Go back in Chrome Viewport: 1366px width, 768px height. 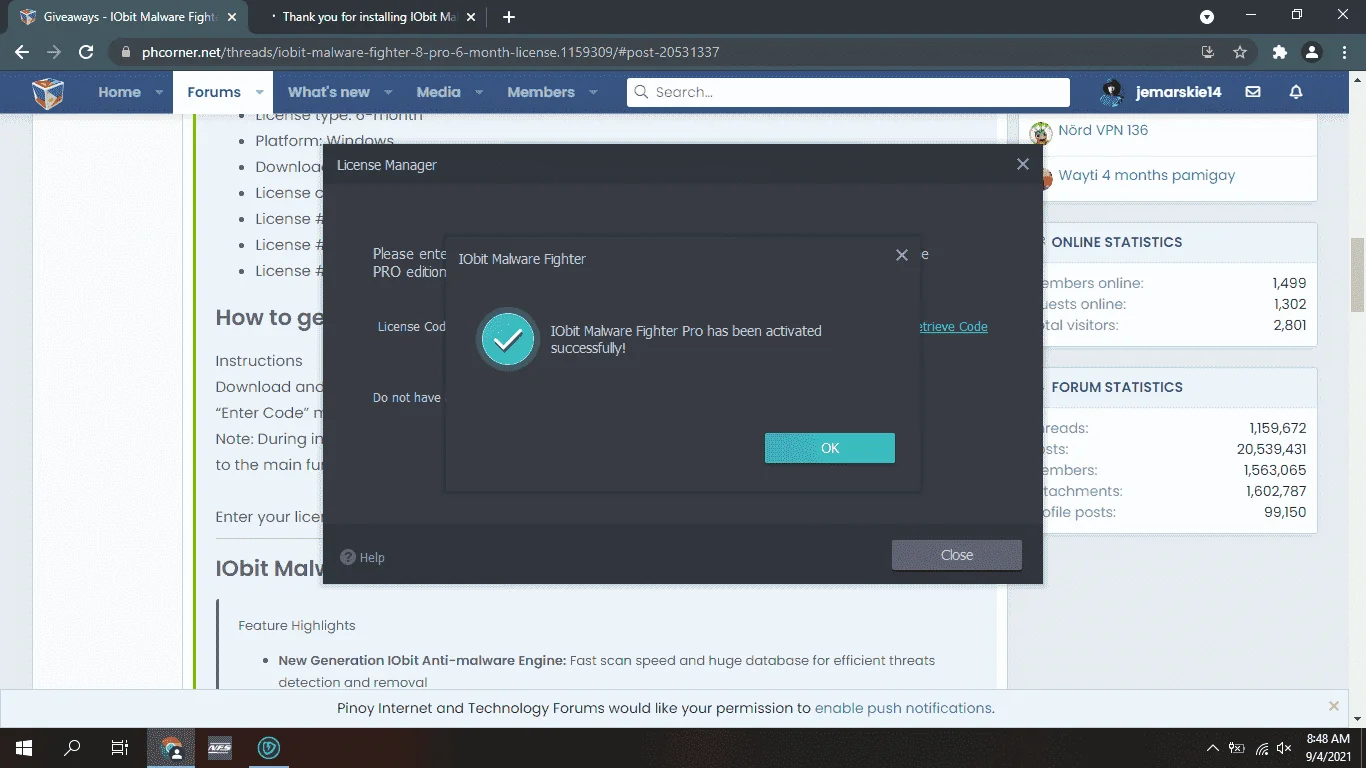click(22, 52)
